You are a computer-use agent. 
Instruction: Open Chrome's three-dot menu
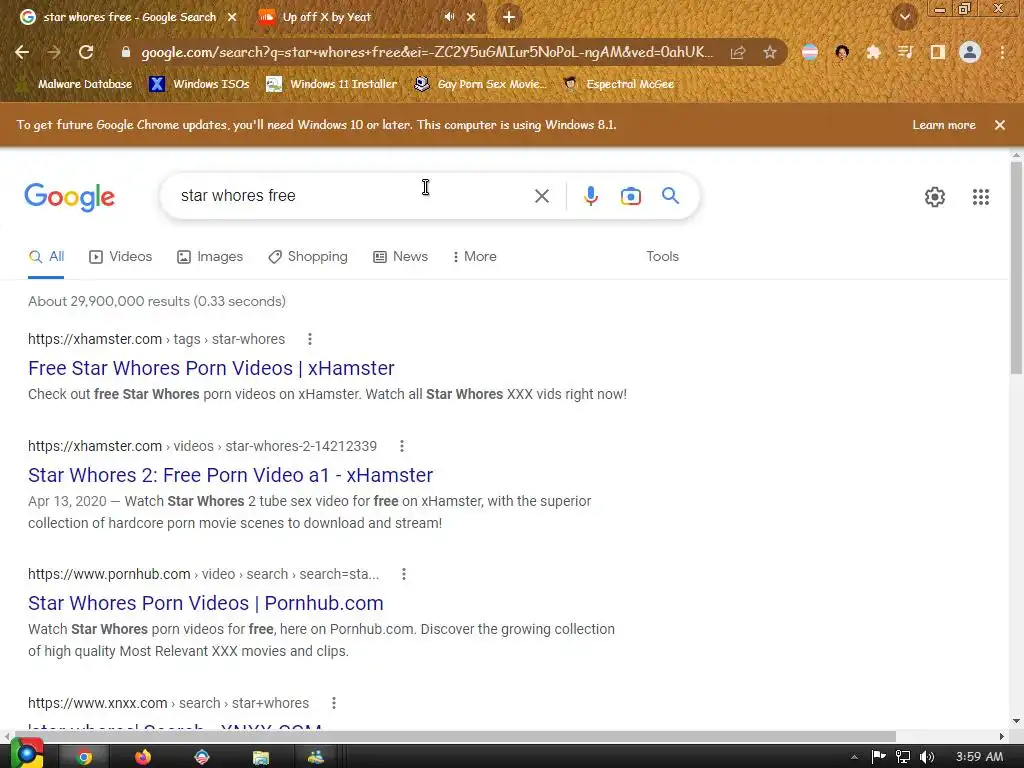click(1002, 52)
